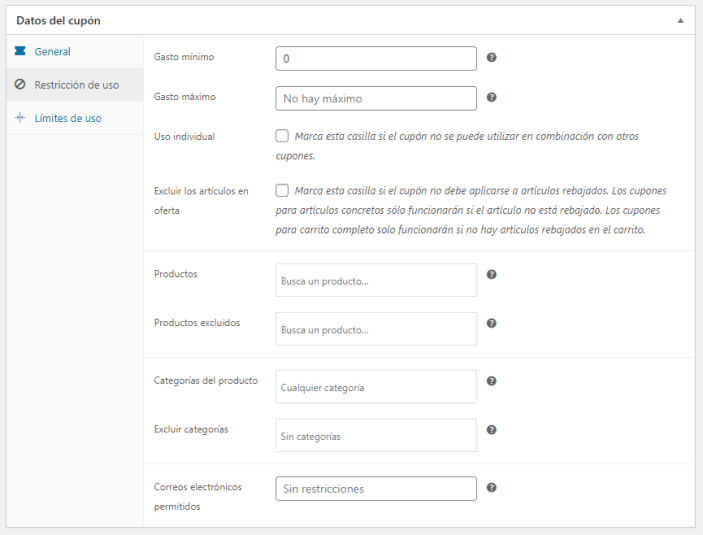Click the help icon for Excluir categorías
The height and width of the screenshot is (535, 703).
[x=491, y=430]
